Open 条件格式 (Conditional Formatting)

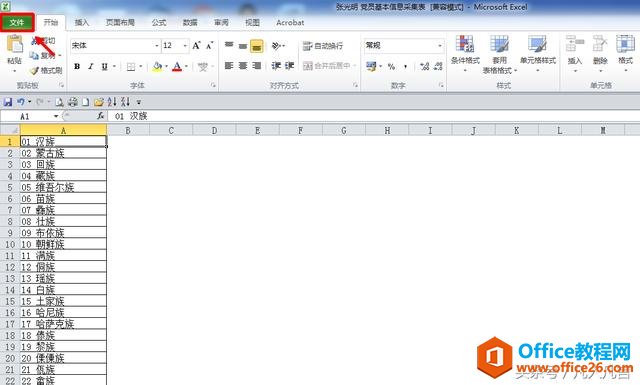coord(465,54)
